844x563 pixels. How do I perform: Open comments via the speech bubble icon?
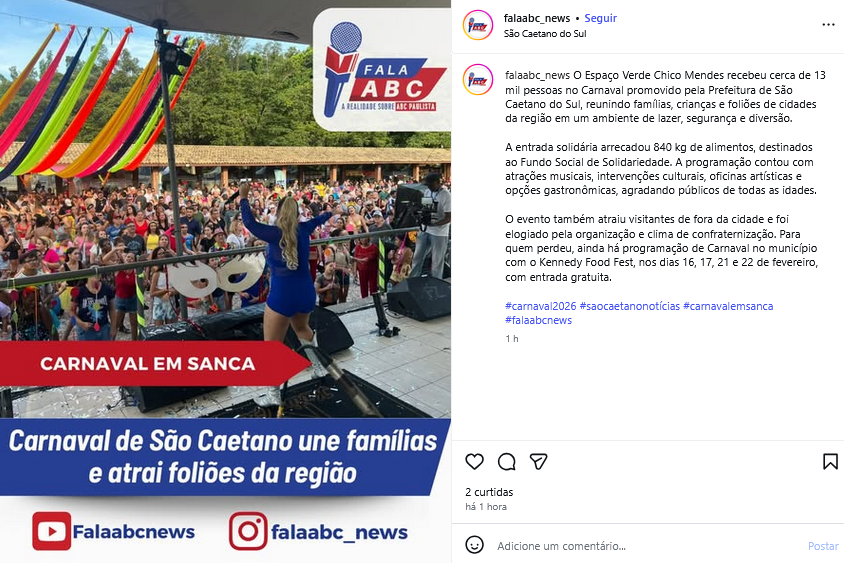tap(507, 461)
